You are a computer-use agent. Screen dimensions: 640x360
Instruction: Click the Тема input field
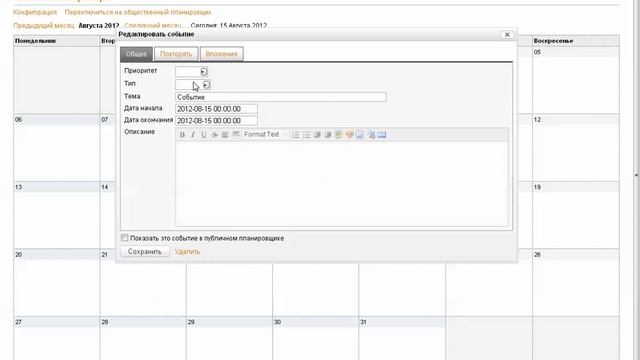[281, 97]
